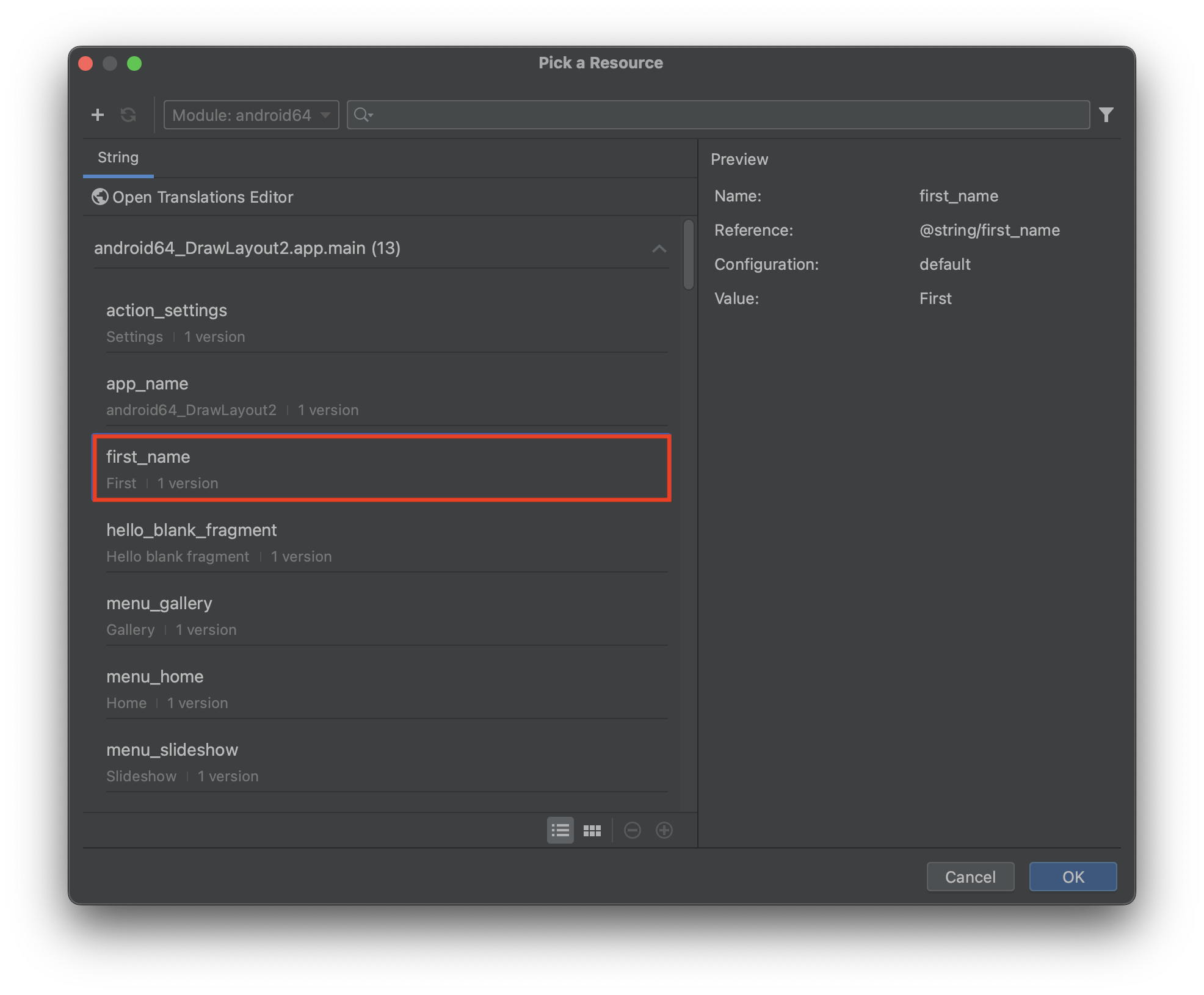This screenshot has height=995, width=1204.
Task: Switch to grid view mode
Action: click(x=592, y=830)
